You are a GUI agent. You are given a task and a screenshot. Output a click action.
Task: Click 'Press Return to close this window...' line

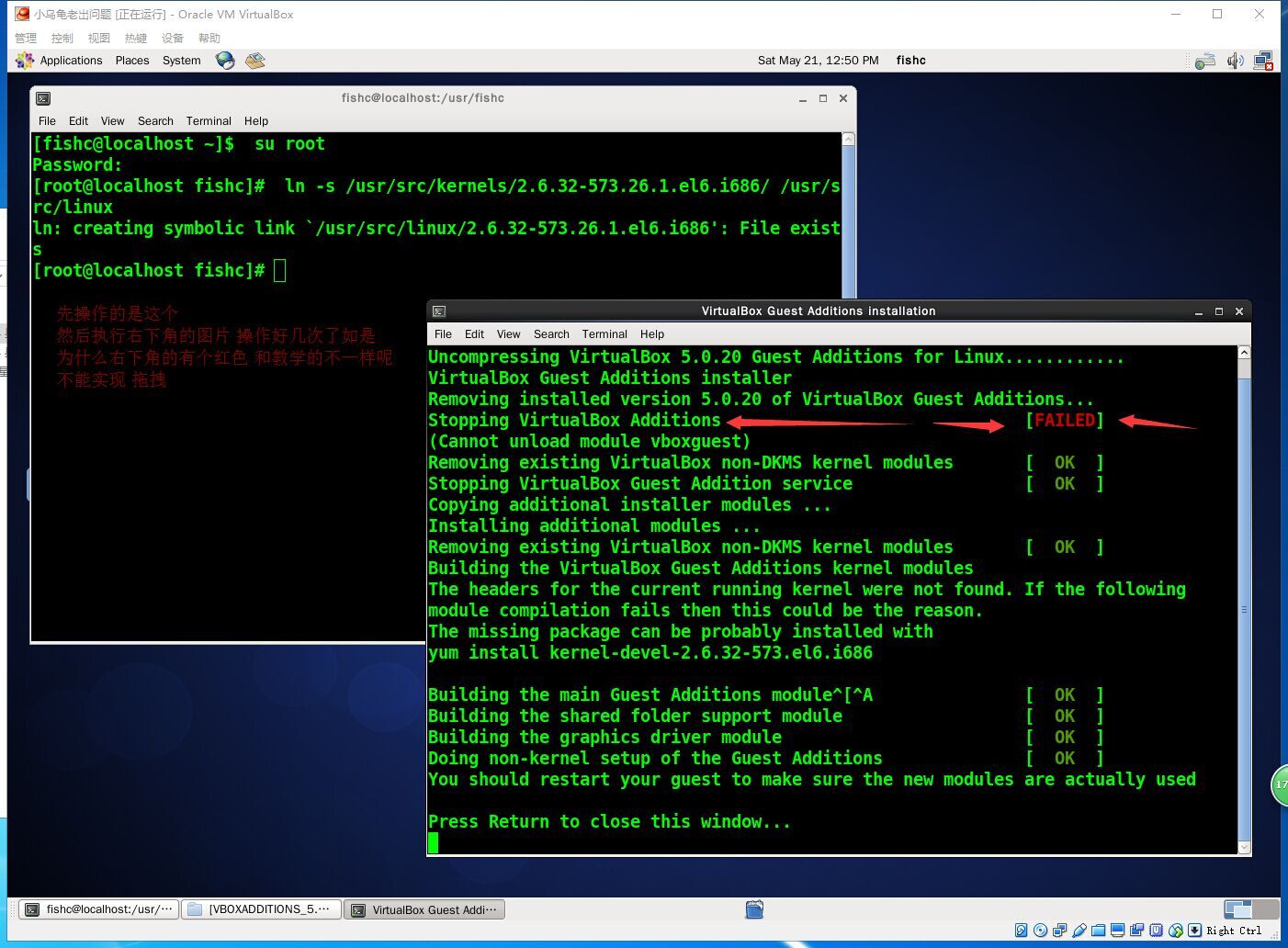609,822
